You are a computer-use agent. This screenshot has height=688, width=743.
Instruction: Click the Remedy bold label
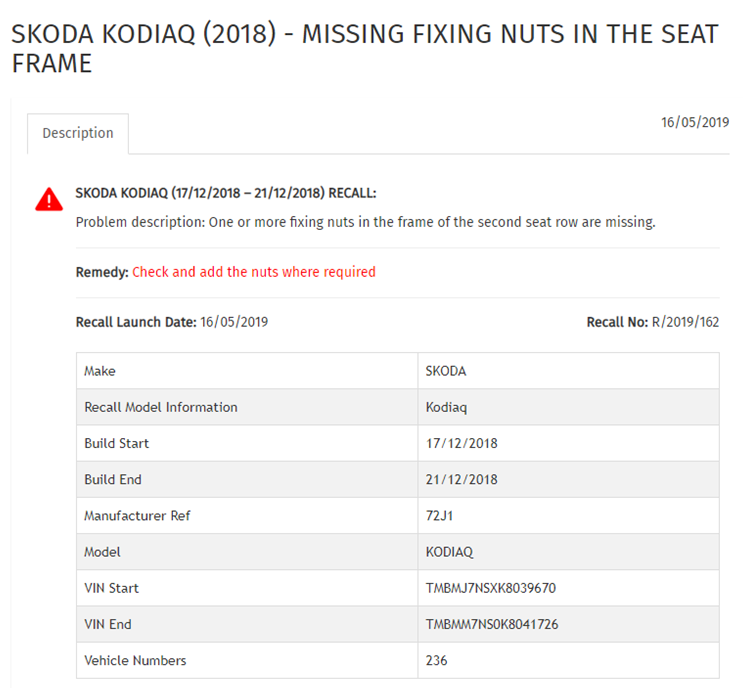click(x=102, y=272)
